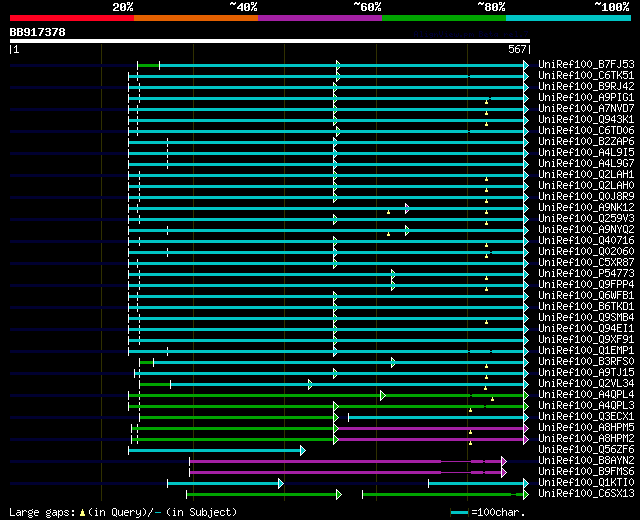This screenshot has height=520, width=640.
Task: Open hit UniRef100_B8AYN2
Action: click(586, 461)
